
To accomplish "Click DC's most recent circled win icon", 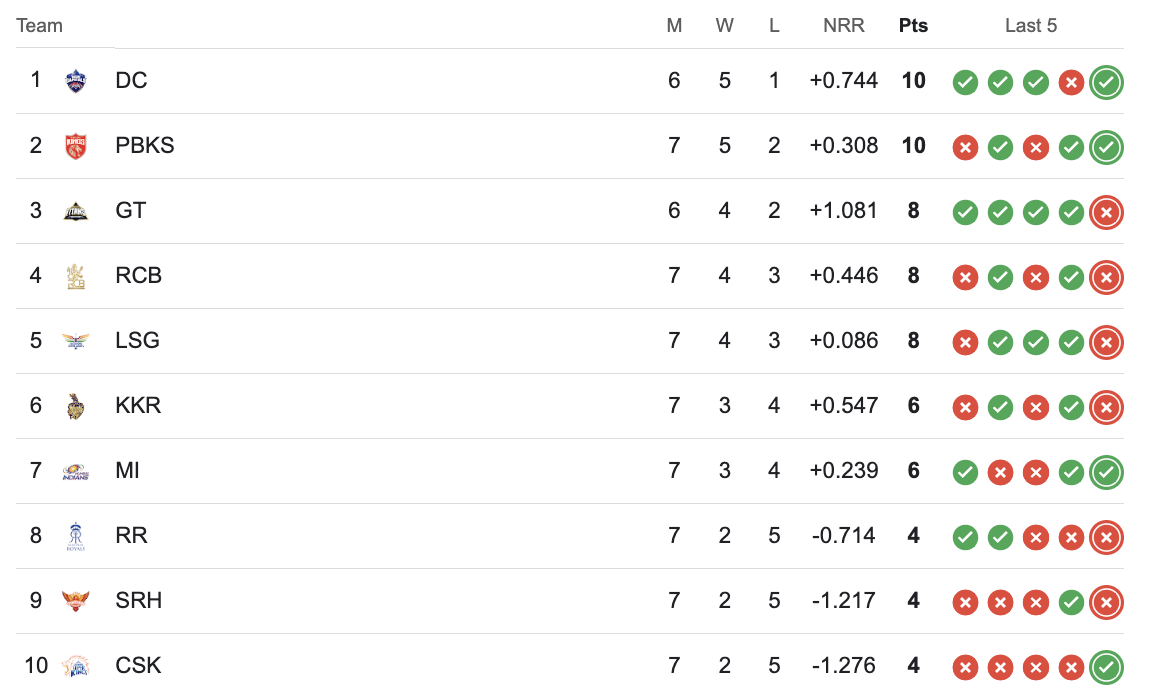I will click(1106, 82).
